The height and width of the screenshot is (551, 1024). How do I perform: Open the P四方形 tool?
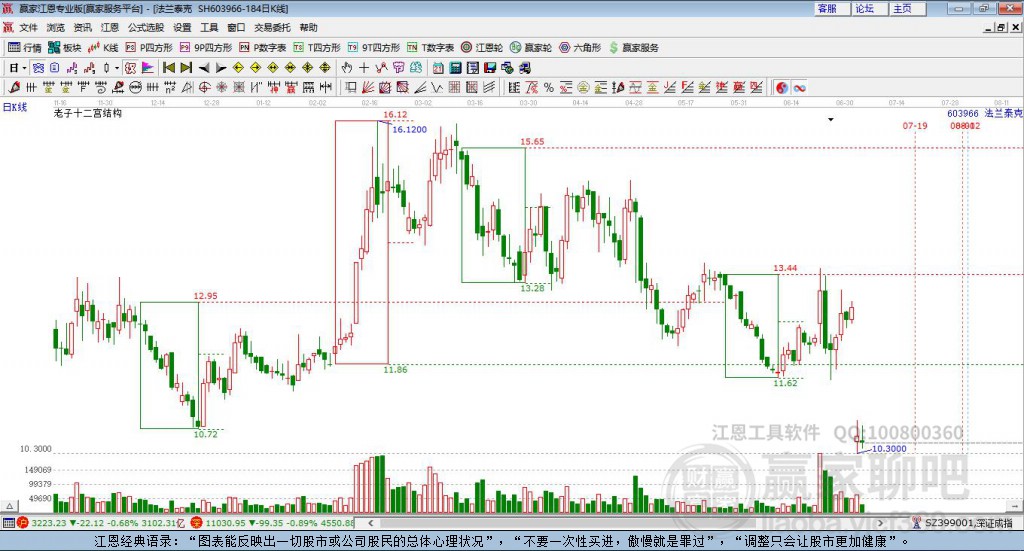pyautogui.click(x=149, y=48)
